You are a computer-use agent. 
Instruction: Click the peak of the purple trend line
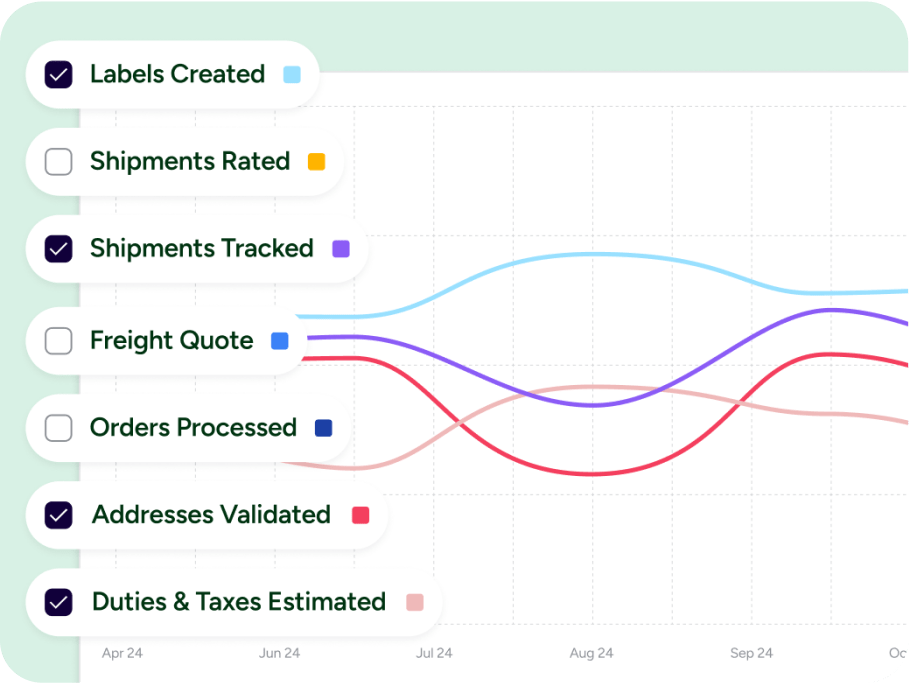832,310
